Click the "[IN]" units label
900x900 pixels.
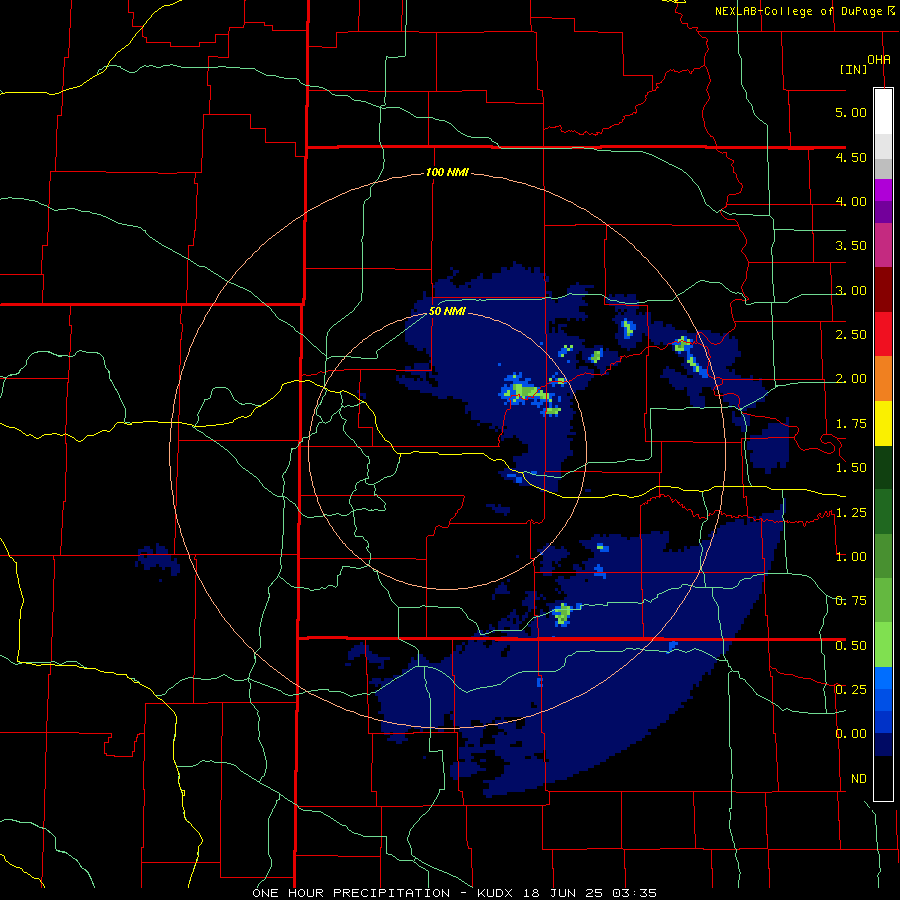coord(853,69)
